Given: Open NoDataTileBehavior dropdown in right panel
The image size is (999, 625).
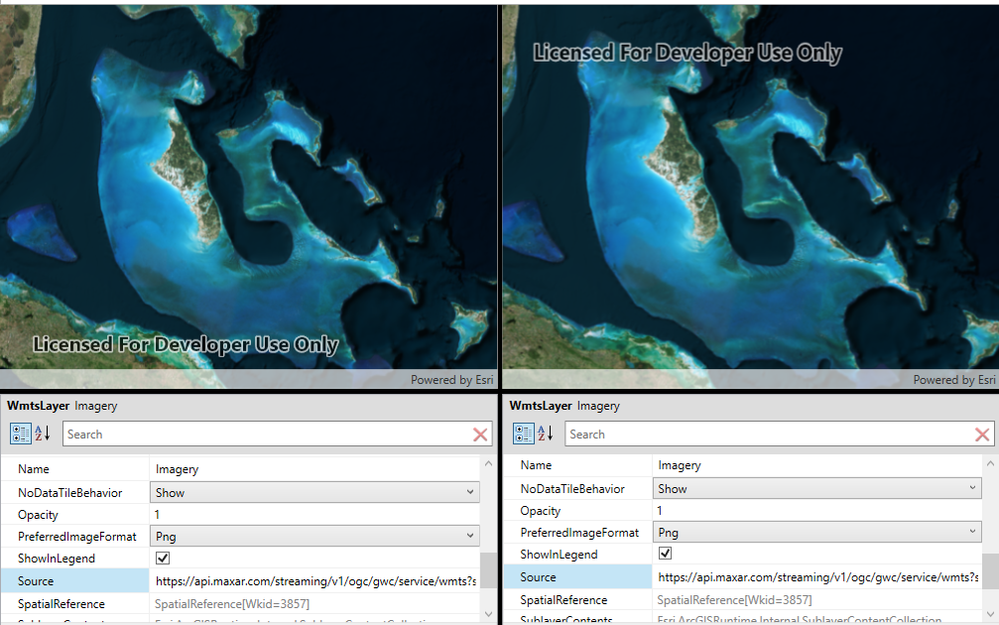Looking at the screenshot, I should pyautogui.click(x=817, y=489).
